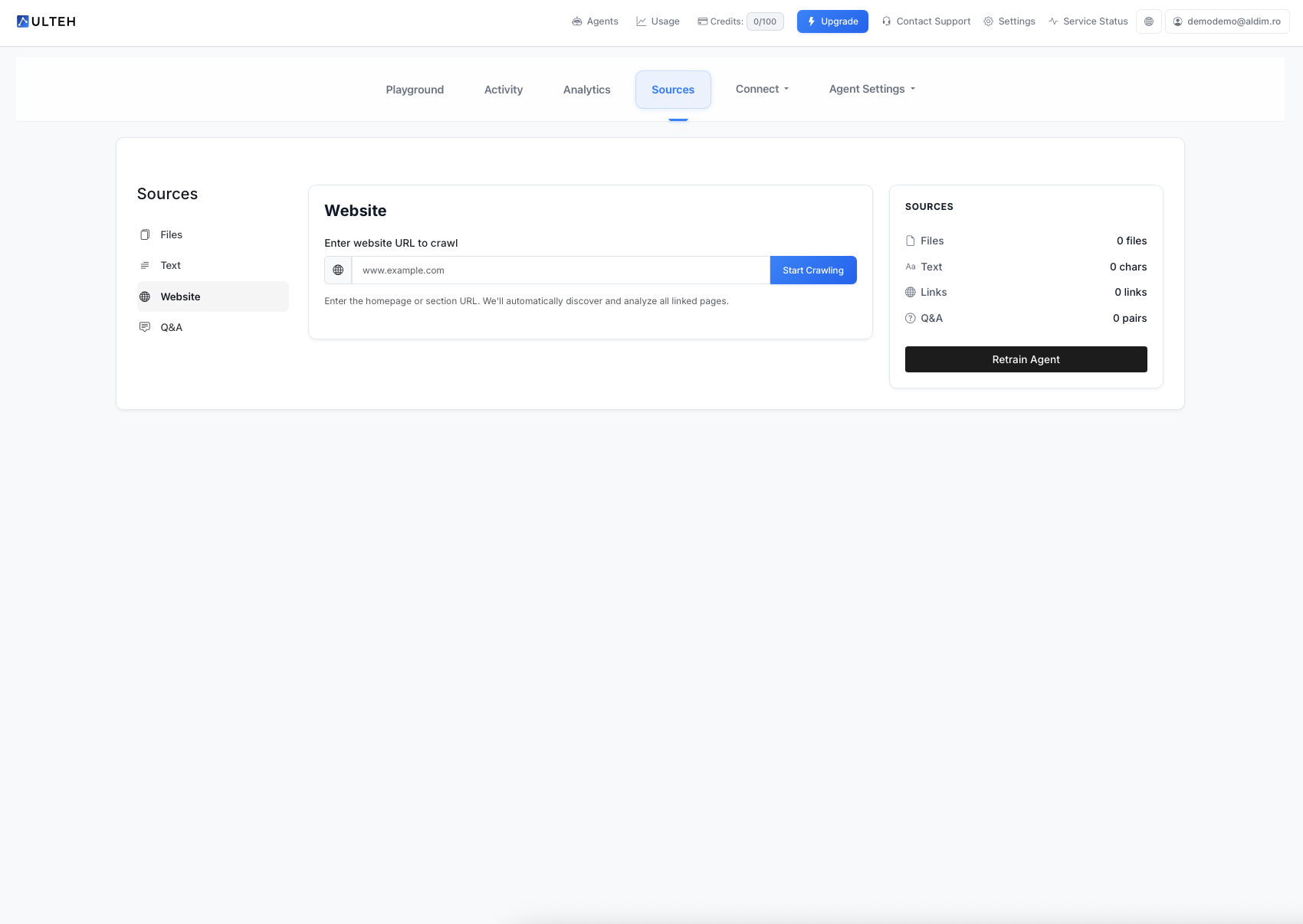The height and width of the screenshot is (924, 1303).
Task: Click the globe icon beside the URL field
Action: point(337,270)
